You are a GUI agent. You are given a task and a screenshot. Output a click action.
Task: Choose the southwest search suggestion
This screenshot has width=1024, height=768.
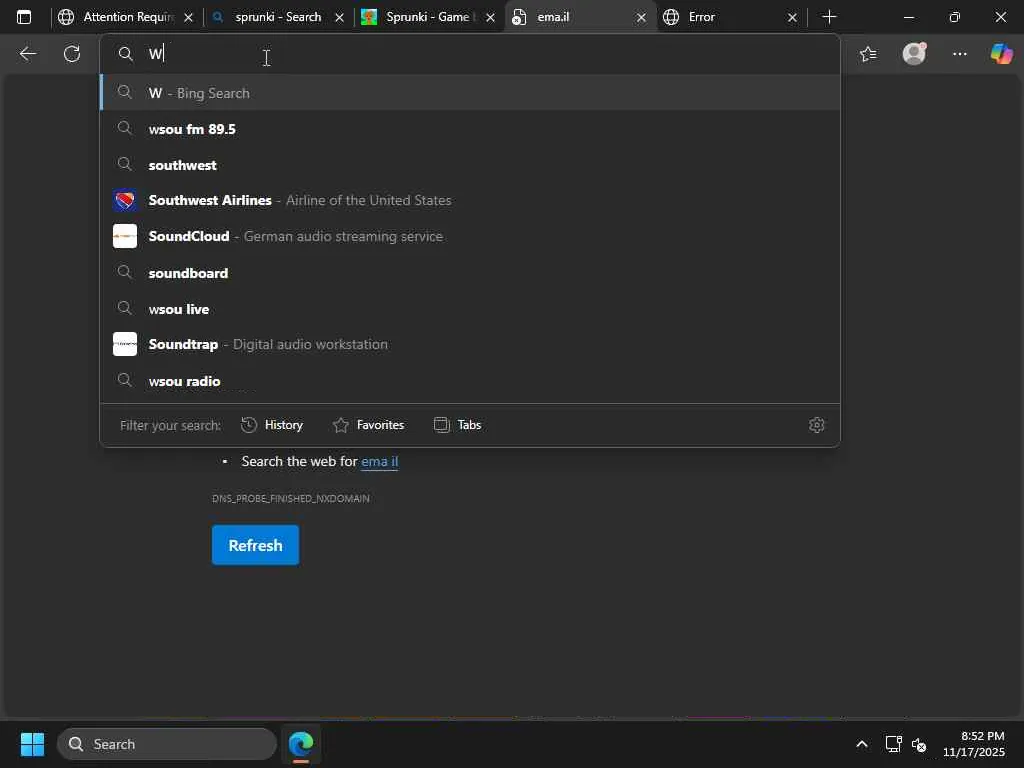[x=470, y=165]
